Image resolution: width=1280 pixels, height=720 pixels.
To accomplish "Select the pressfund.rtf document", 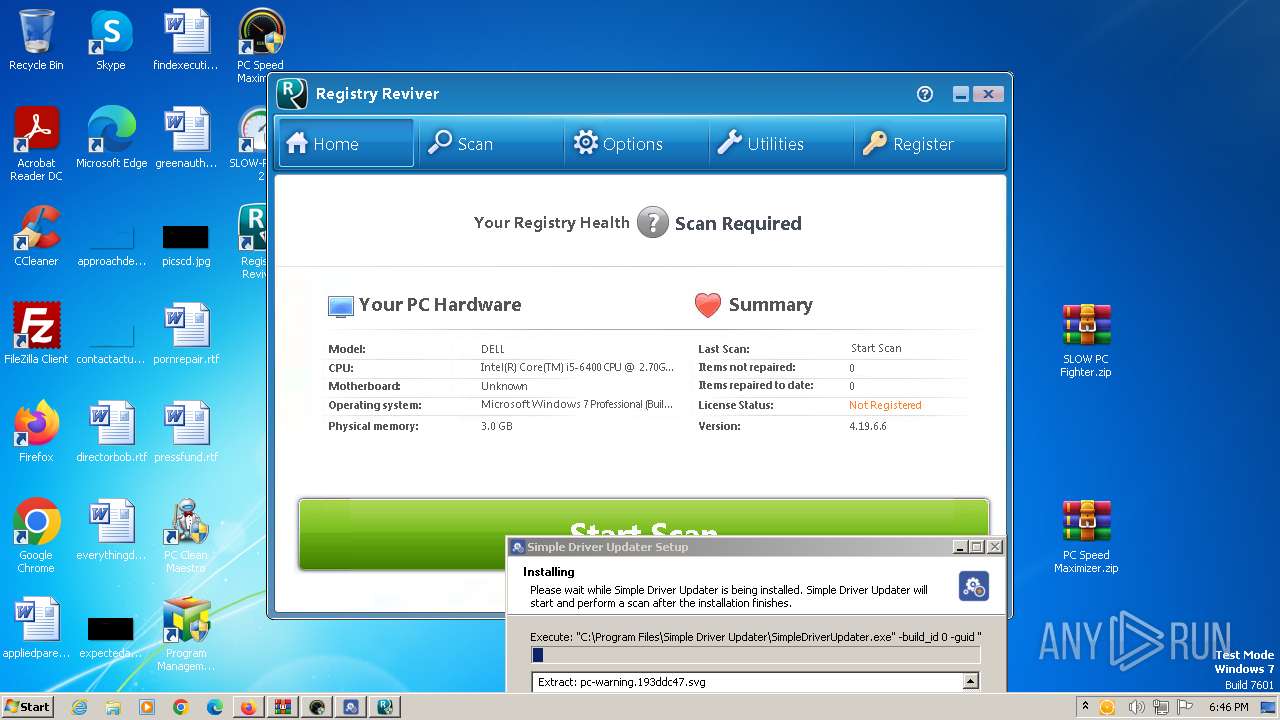I will click(x=186, y=432).
